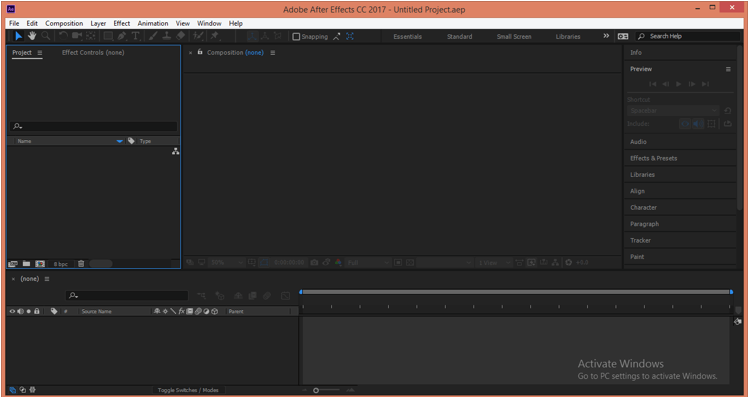Switch to the Essentials workspace
Screen dimensions: 751x401
point(408,37)
